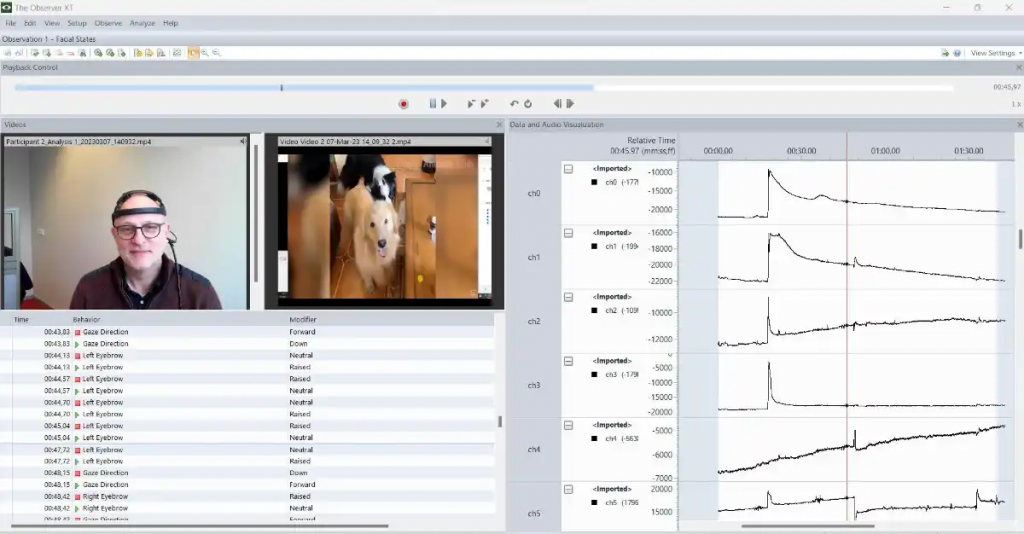Image resolution: width=1024 pixels, height=534 pixels.
Task: Close the Playback Control panel
Action: (1018, 67)
